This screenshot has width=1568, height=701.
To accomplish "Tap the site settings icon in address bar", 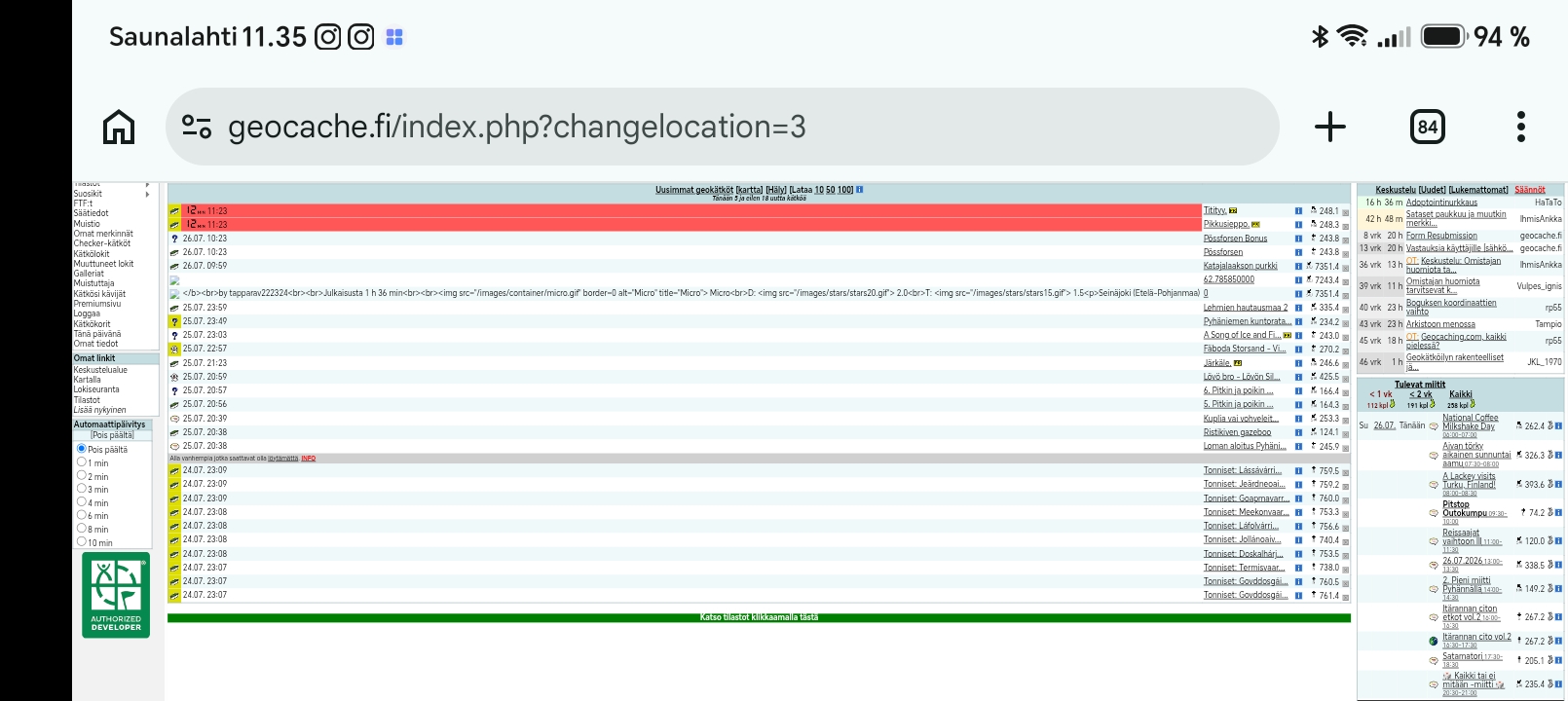I will click(x=197, y=127).
